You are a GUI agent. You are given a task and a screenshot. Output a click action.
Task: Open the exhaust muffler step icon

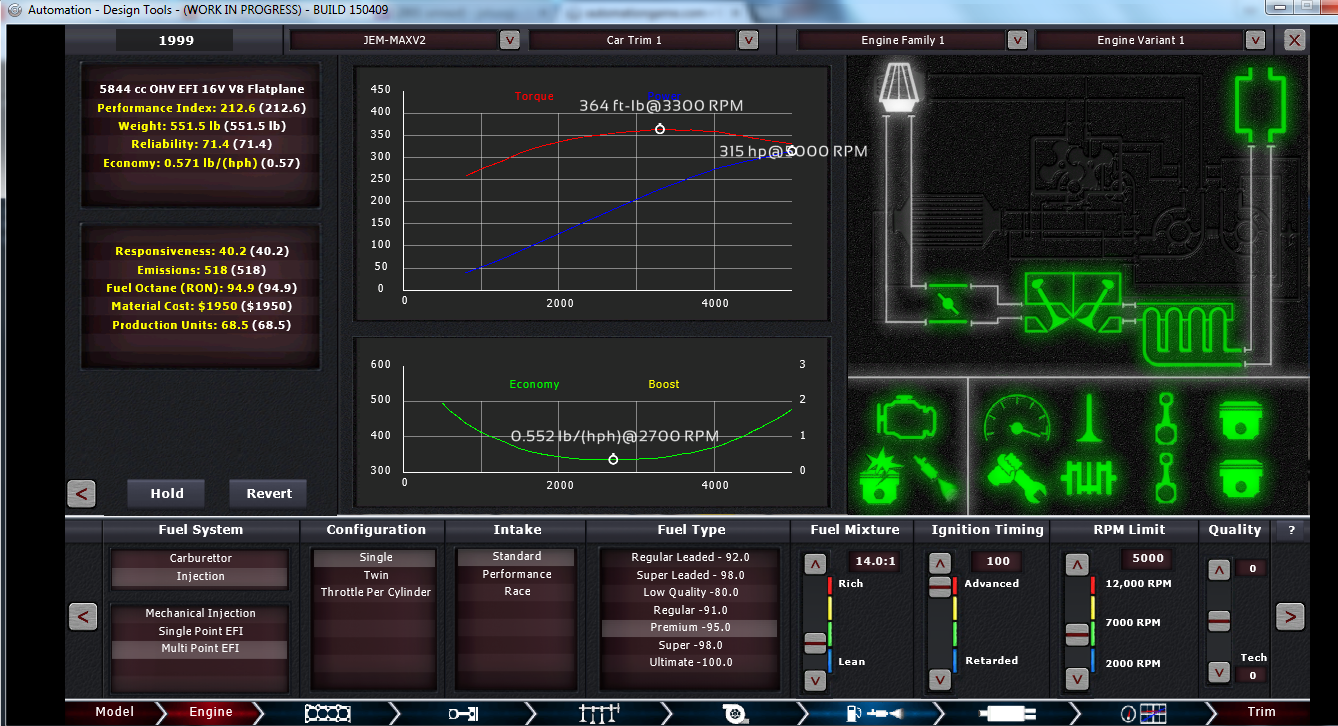point(1007,713)
